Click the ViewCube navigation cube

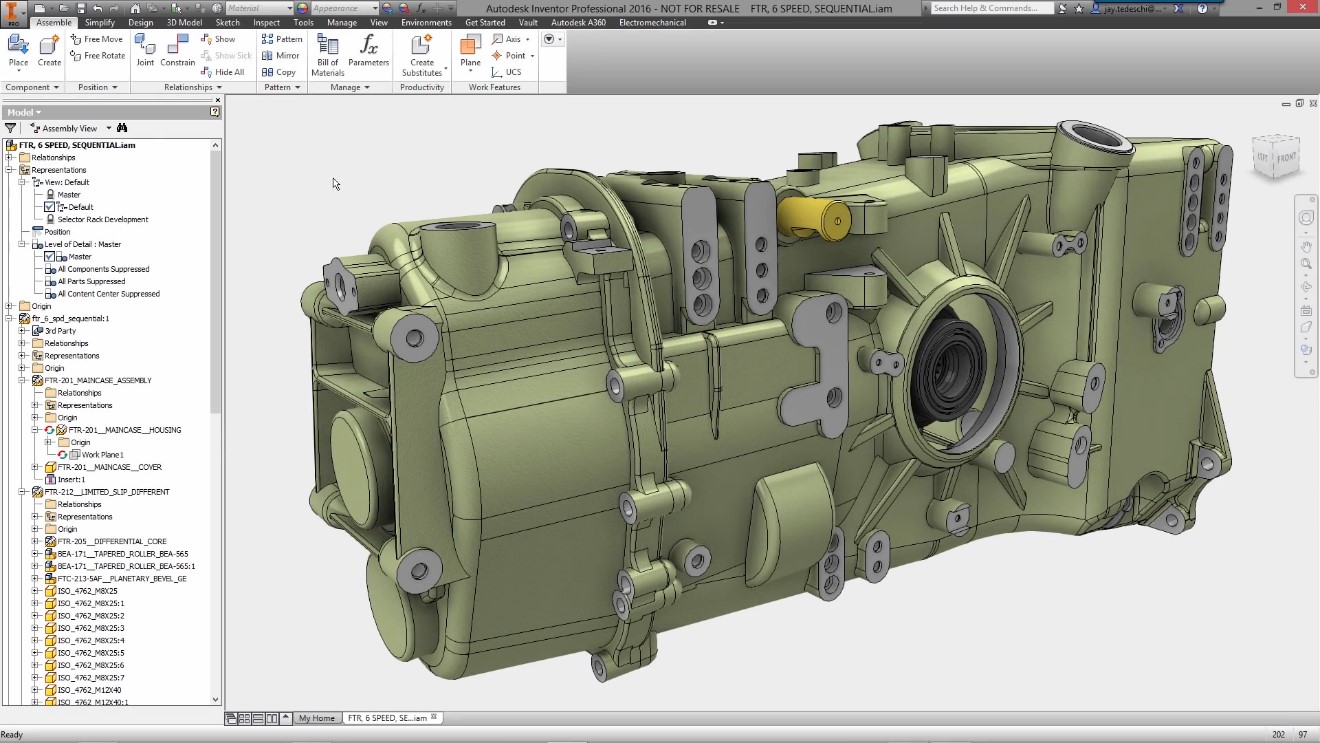click(x=1276, y=156)
